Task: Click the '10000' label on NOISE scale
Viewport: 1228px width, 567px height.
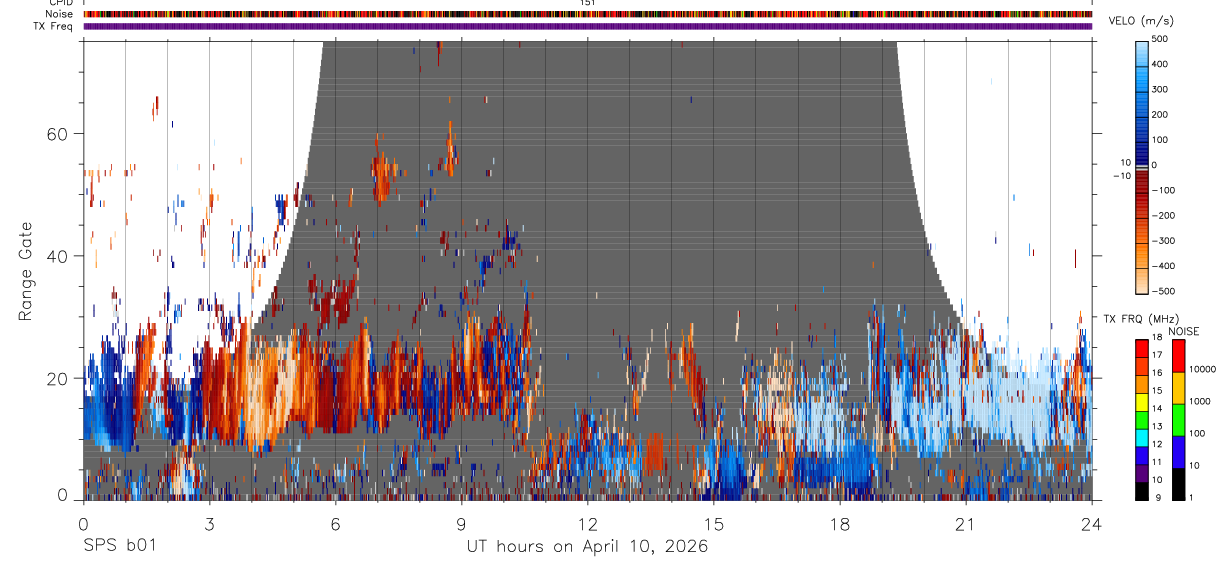Action: pos(1201,369)
